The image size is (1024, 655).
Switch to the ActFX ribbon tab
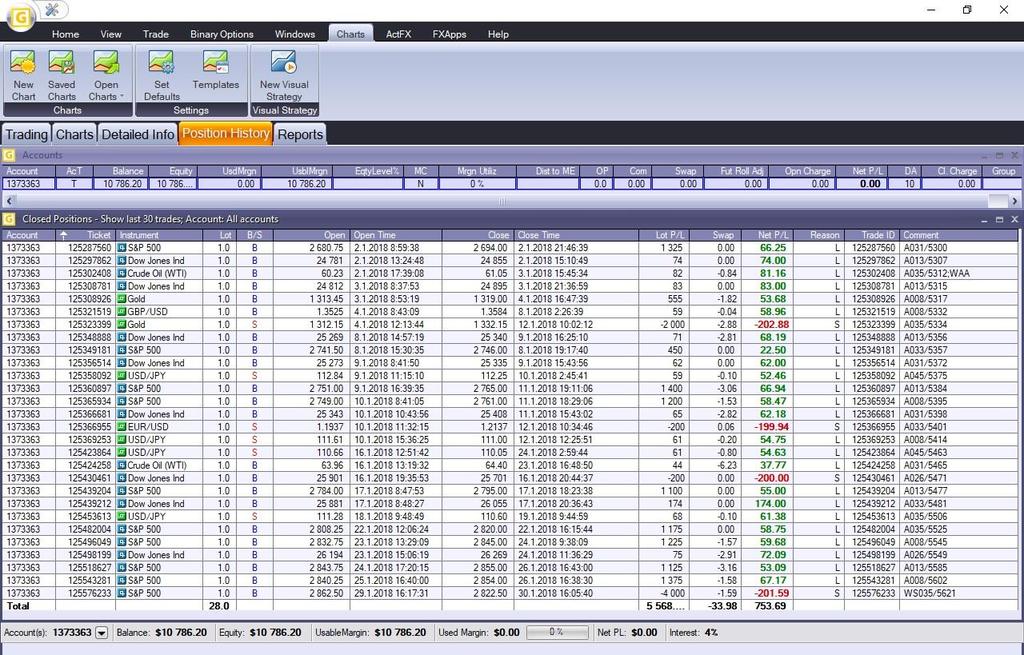(x=398, y=34)
